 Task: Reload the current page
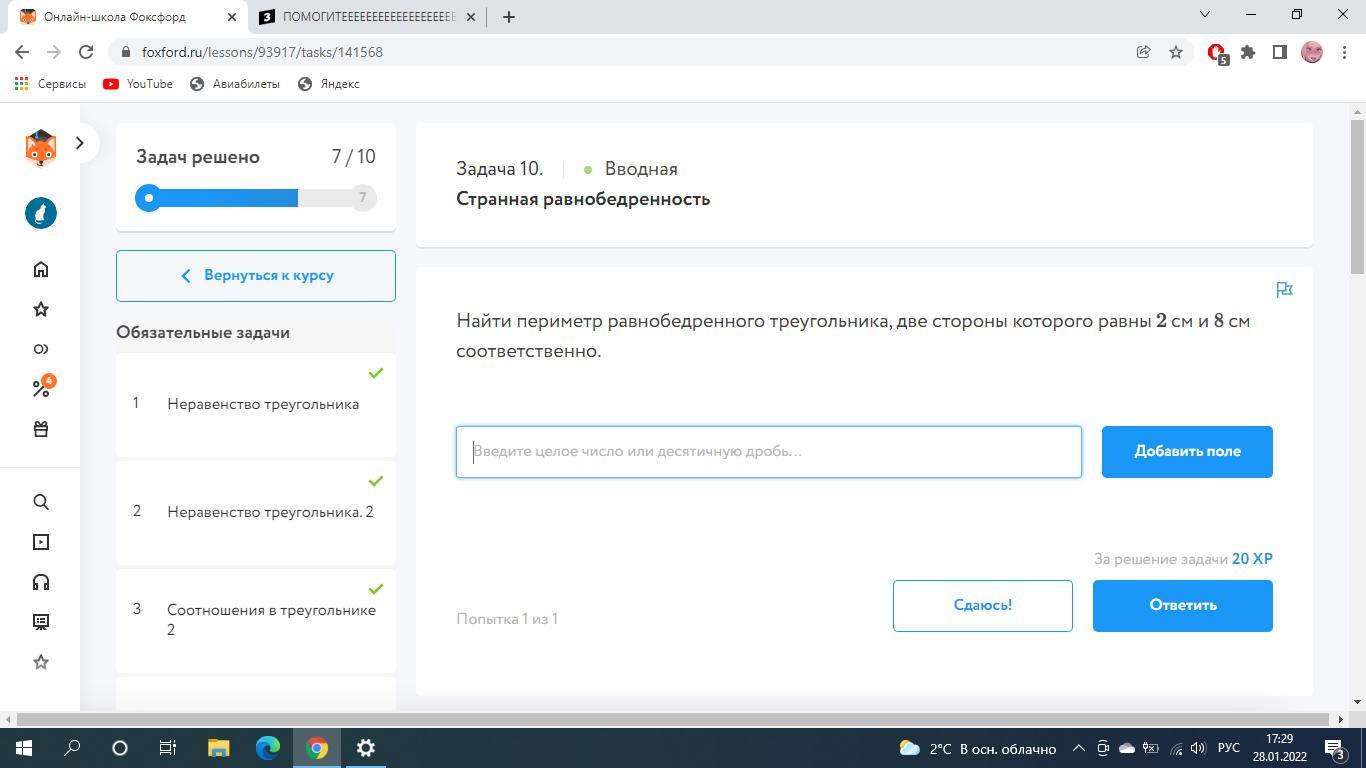pos(86,52)
